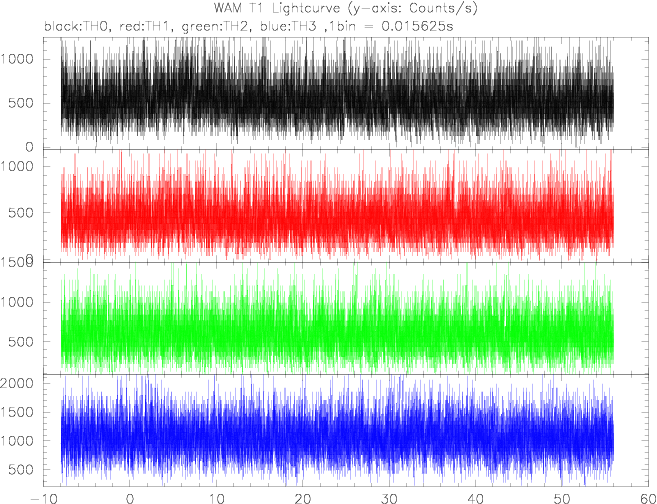Viewport: 657px width, 504px height.
Task: Select the red TH1 lightcurve panel
Action: point(347,206)
